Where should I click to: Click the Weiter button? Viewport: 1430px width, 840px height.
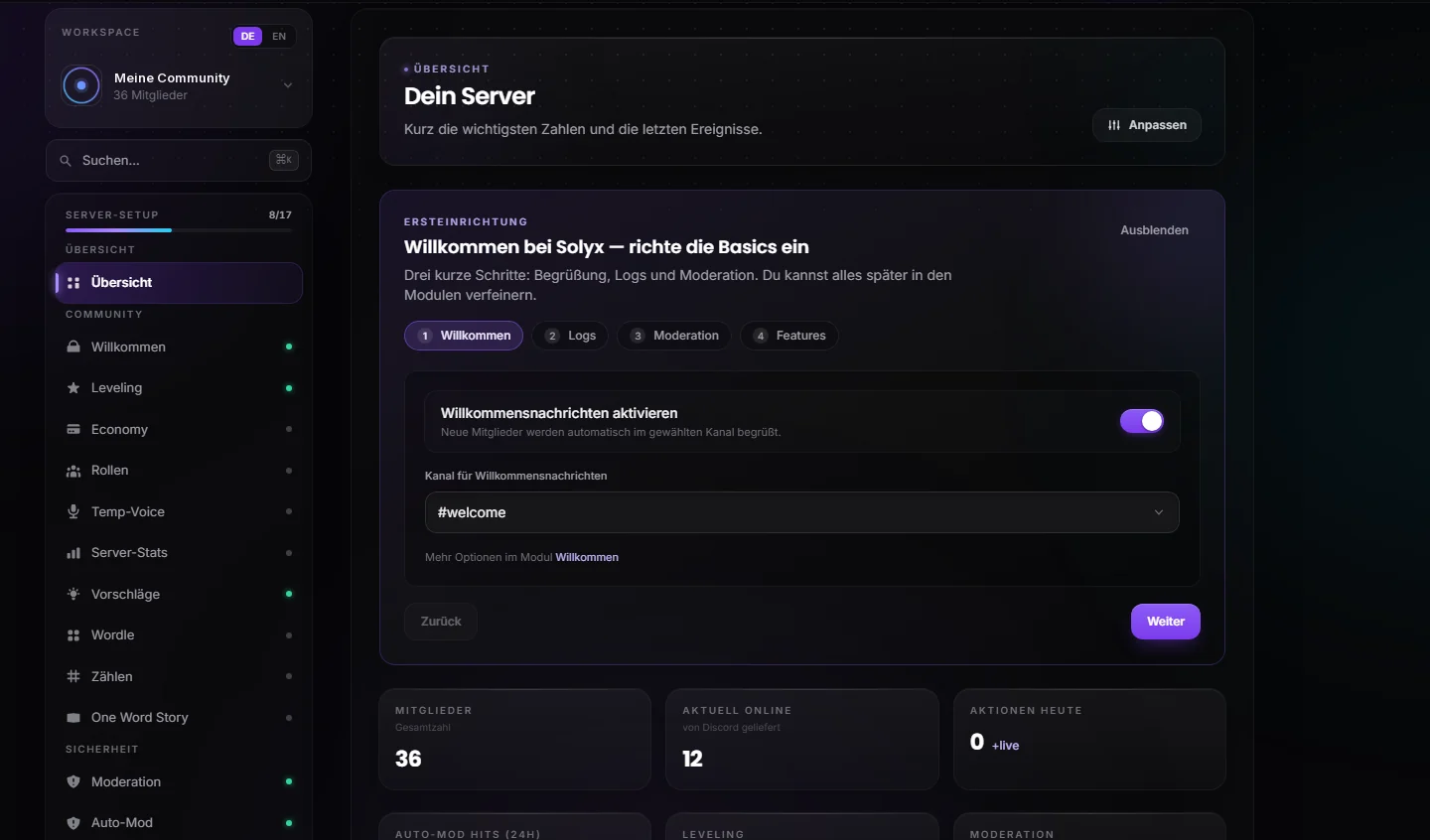click(1166, 622)
